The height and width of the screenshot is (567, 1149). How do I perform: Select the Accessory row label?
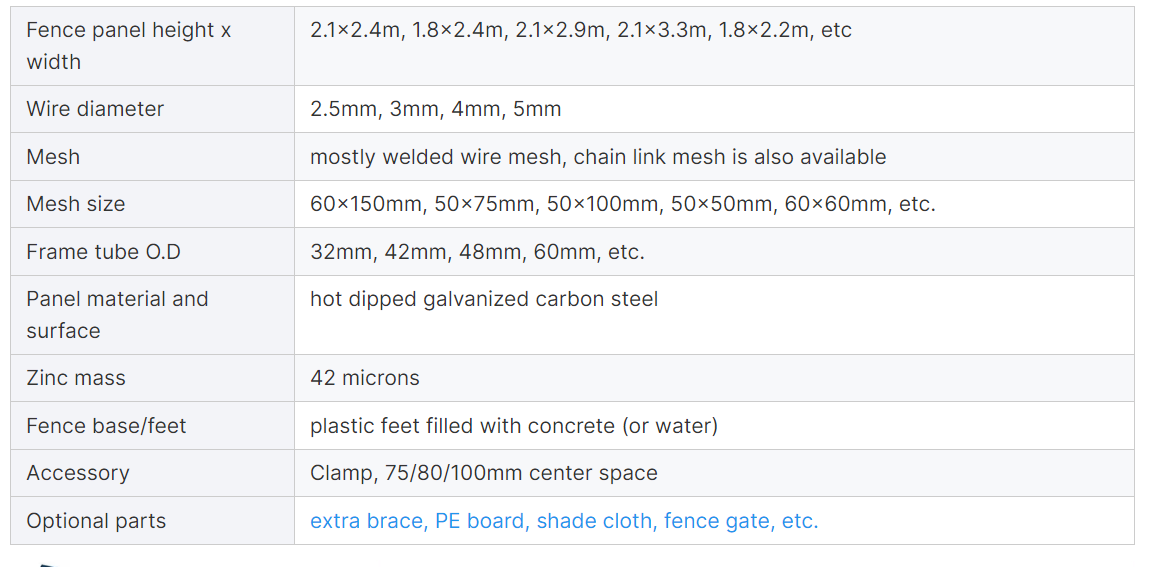(78, 473)
